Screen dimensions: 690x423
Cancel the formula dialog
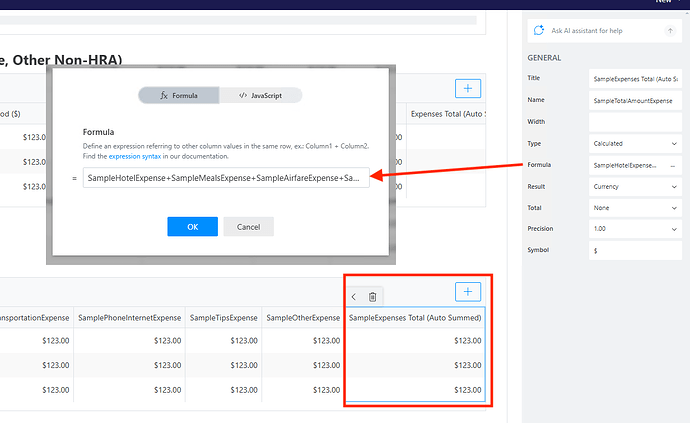[248, 227]
